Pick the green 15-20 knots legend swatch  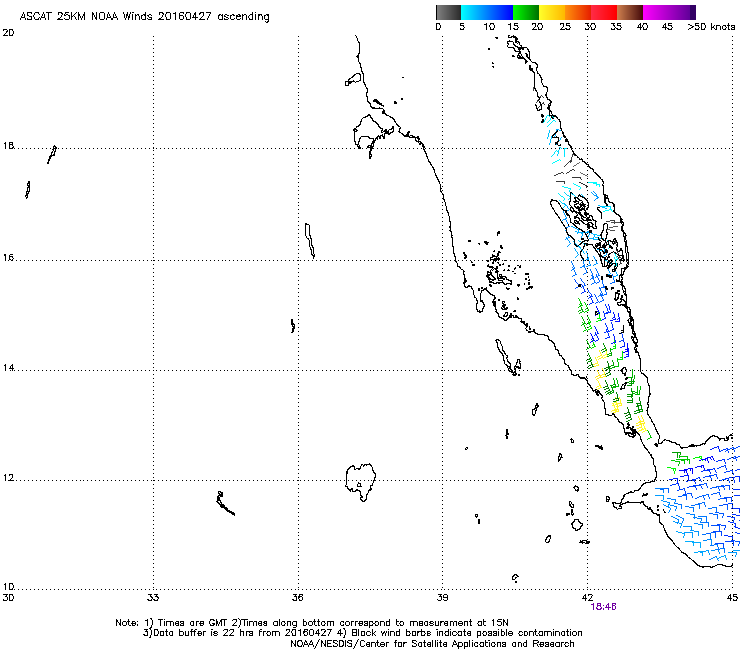click(526, 12)
